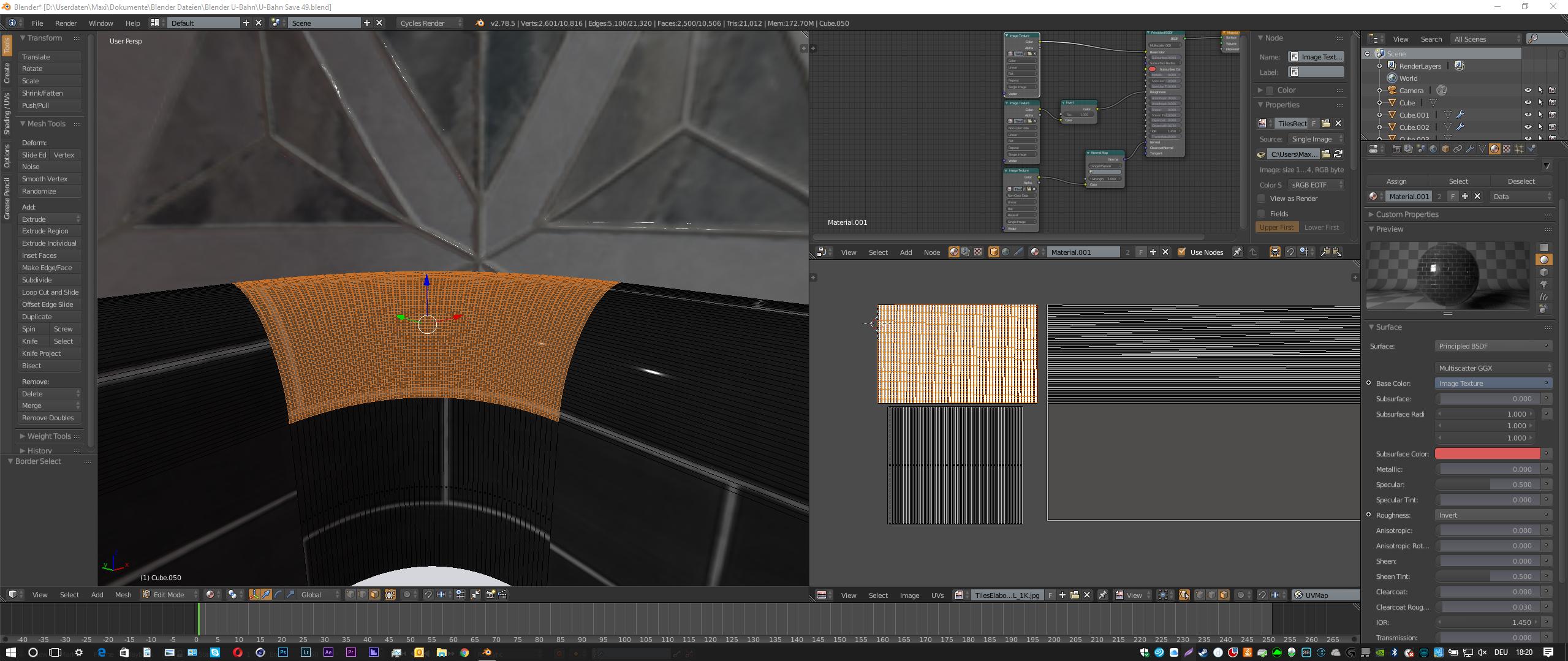
Task: Click Loop Cut and Slide button
Action: tap(50, 292)
